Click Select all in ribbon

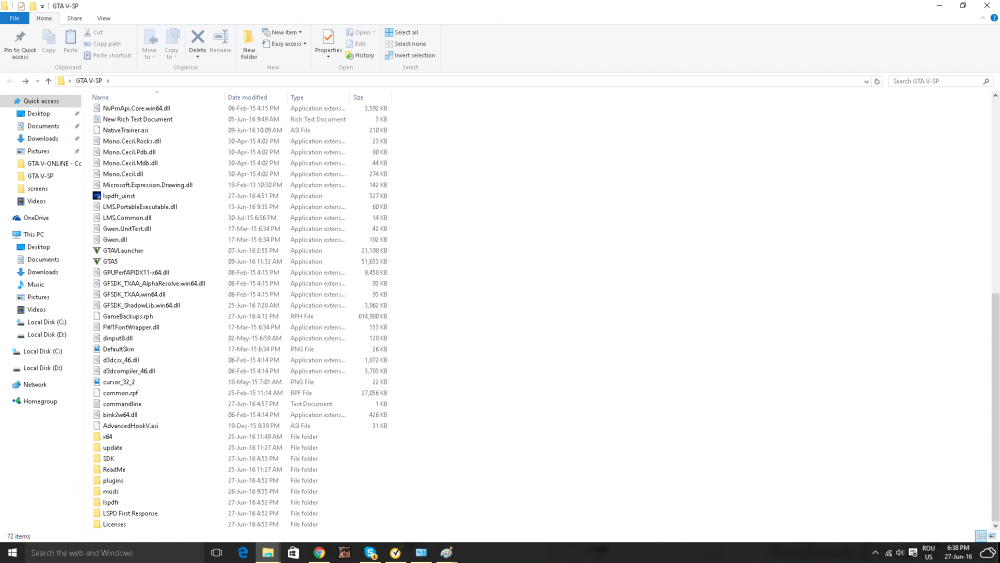[x=402, y=32]
